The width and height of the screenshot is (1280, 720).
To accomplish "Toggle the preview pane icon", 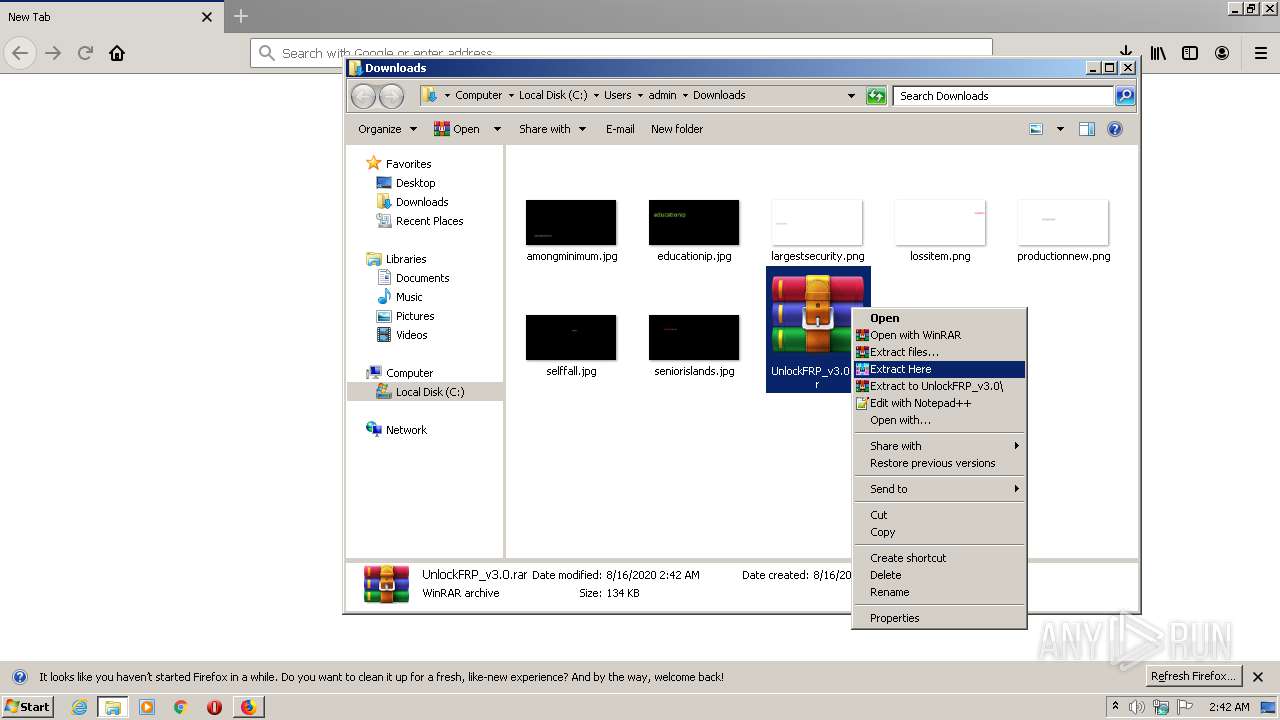I will 1087,129.
